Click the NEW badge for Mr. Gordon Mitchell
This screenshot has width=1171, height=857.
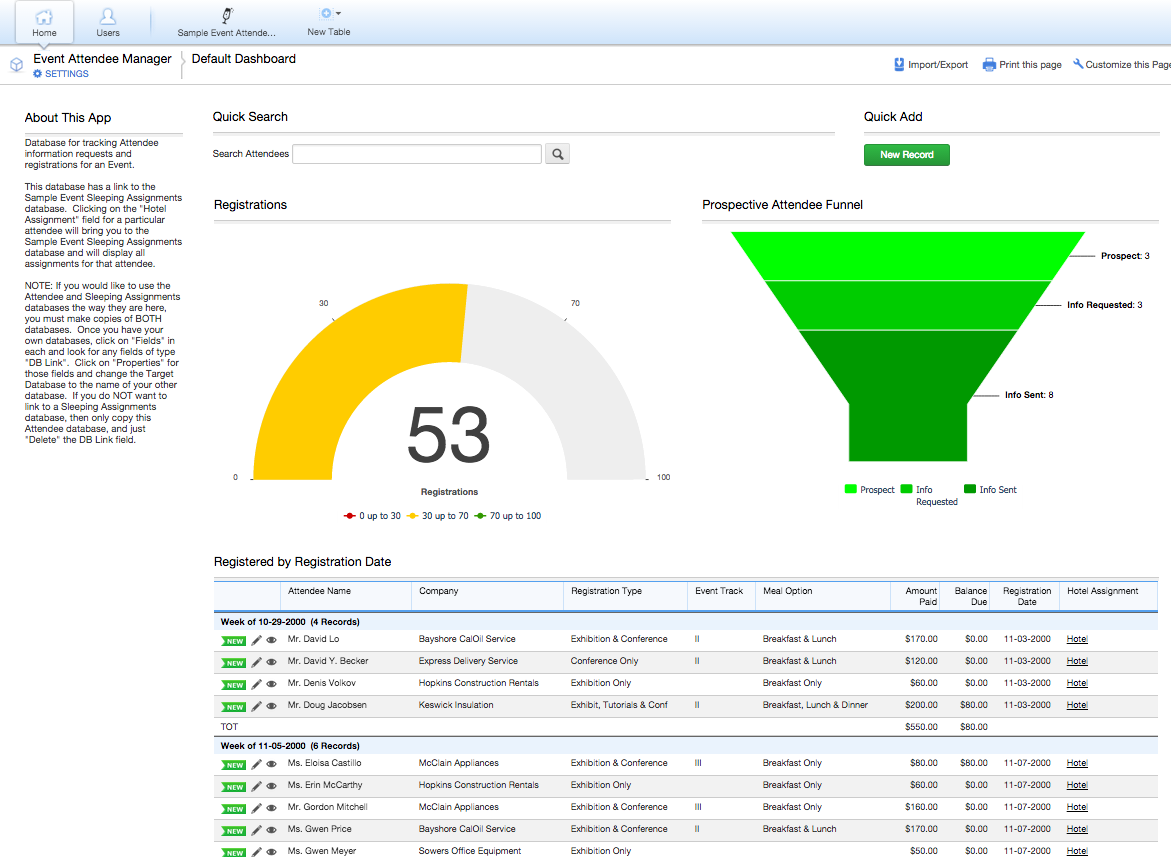(234, 809)
